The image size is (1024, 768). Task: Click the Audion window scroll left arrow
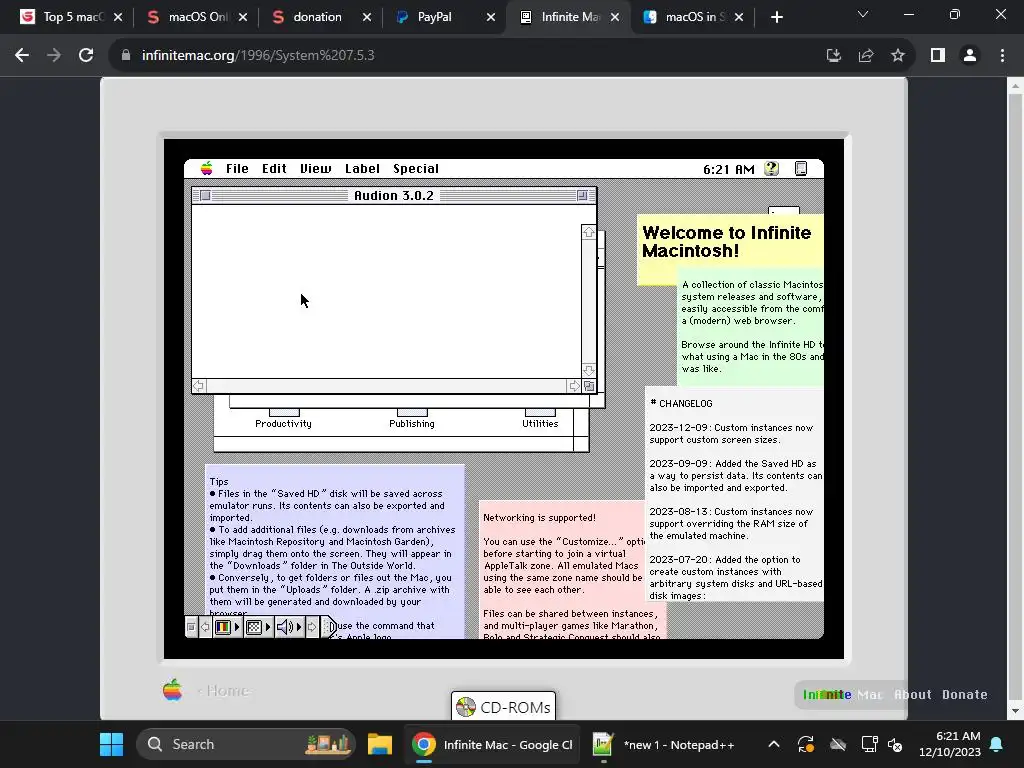pos(199,386)
